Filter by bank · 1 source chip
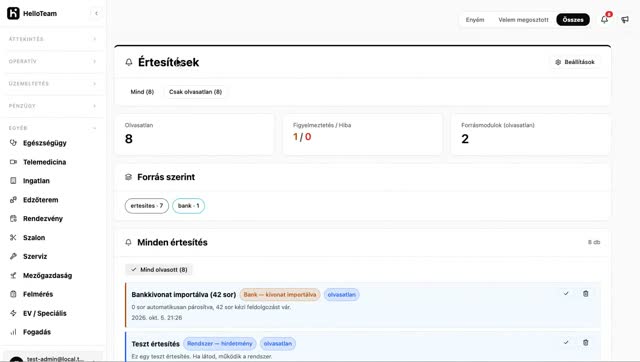 (189, 206)
